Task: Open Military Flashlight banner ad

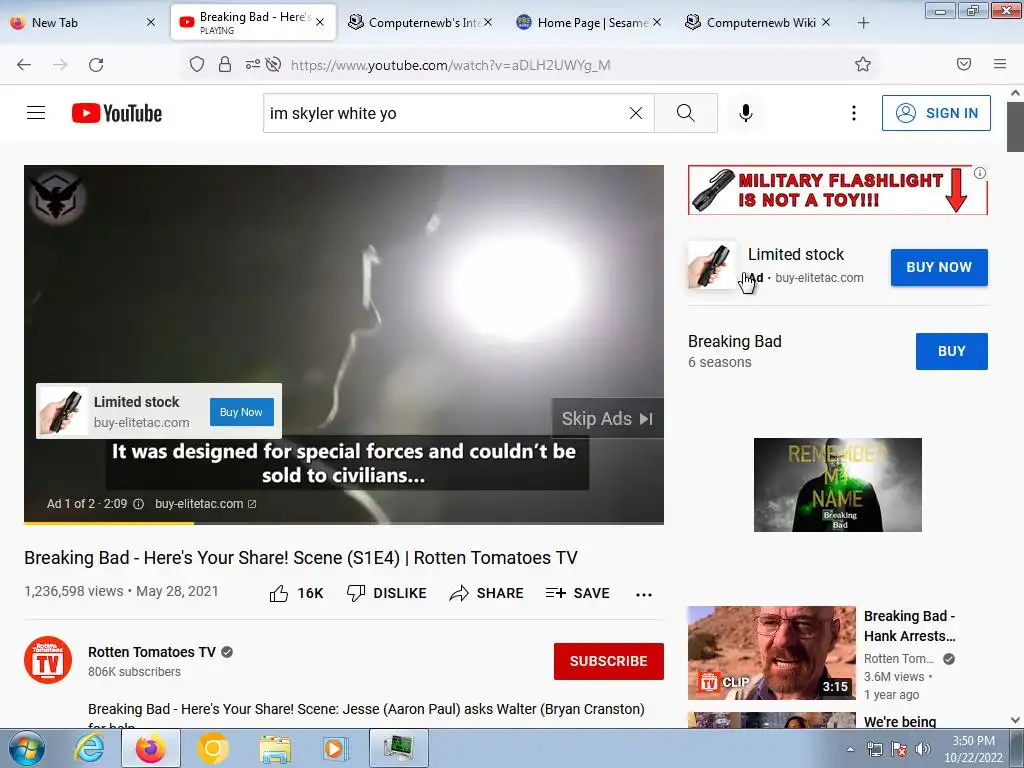Action: tap(838, 190)
